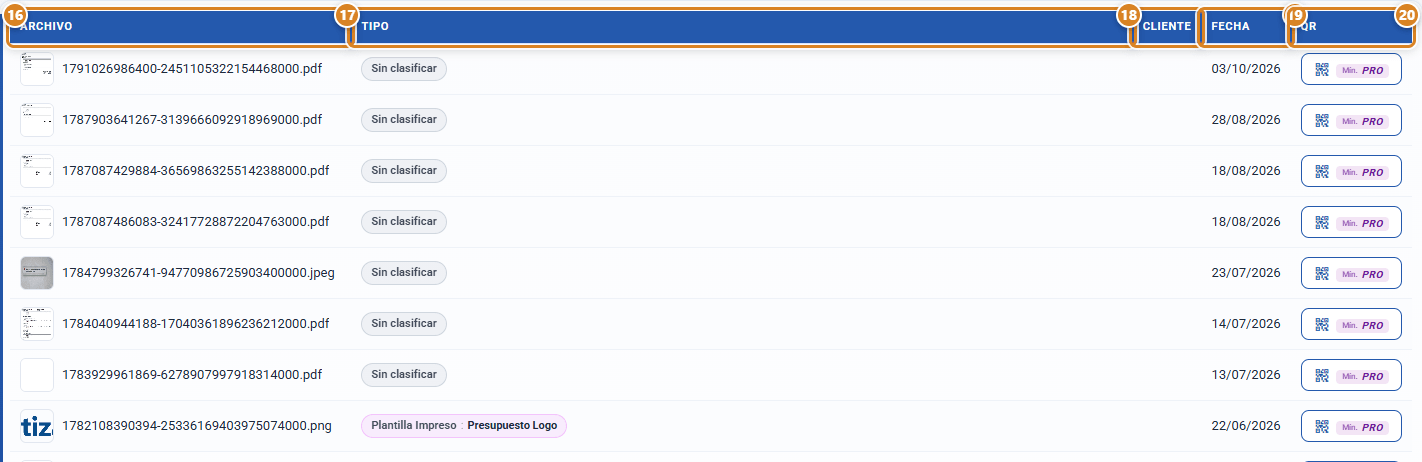Image resolution: width=1422 pixels, height=462 pixels.
Task: Click date 28/08/2026
Action: [1246, 120]
